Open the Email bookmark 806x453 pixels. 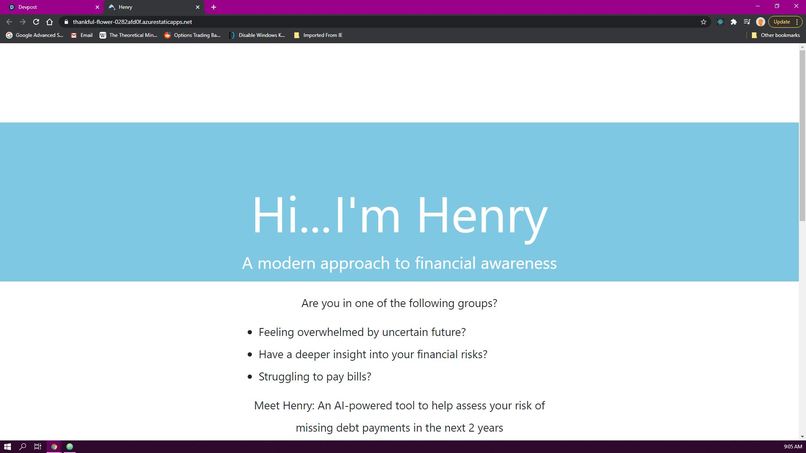coord(82,35)
